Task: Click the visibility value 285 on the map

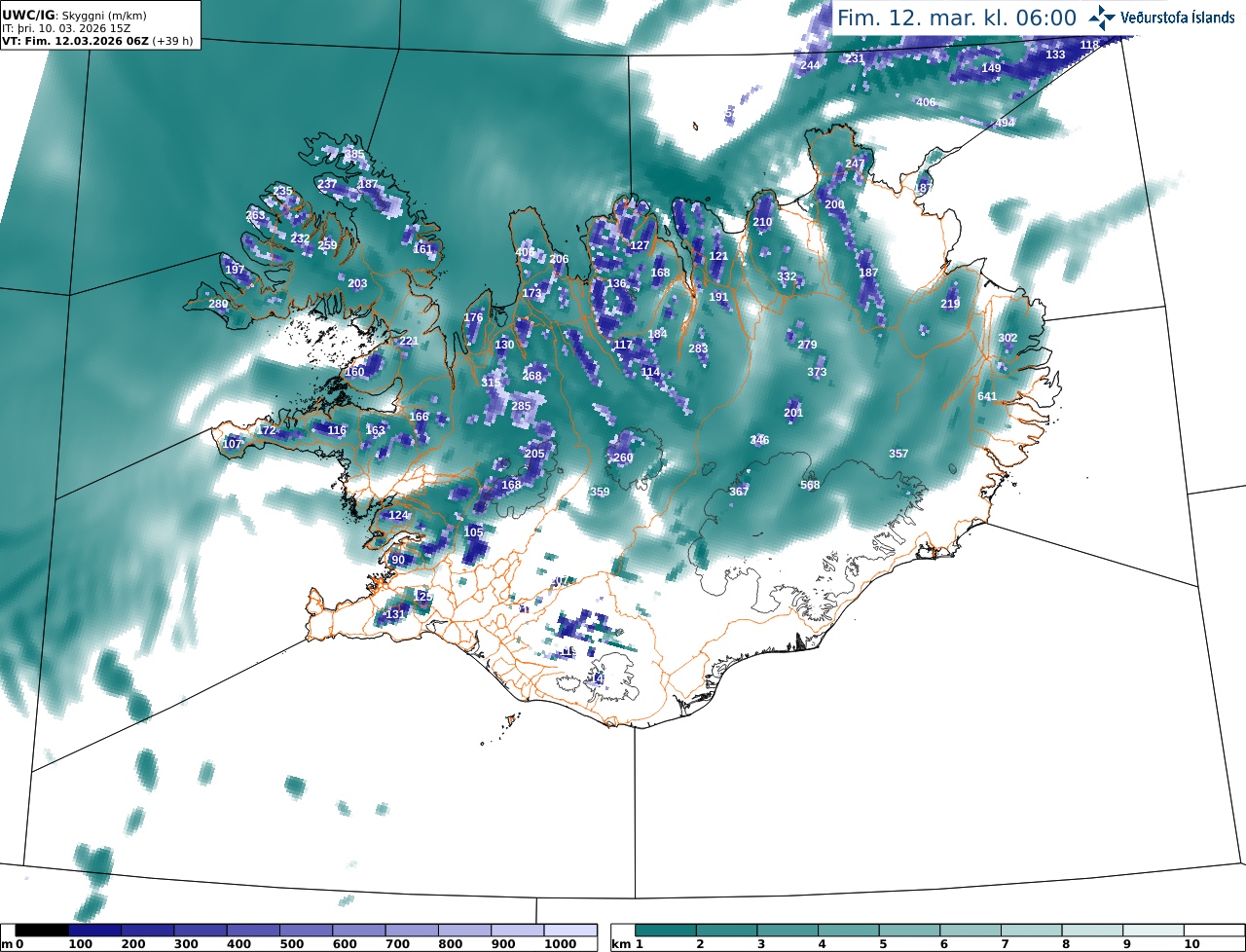Action: [522, 406]
